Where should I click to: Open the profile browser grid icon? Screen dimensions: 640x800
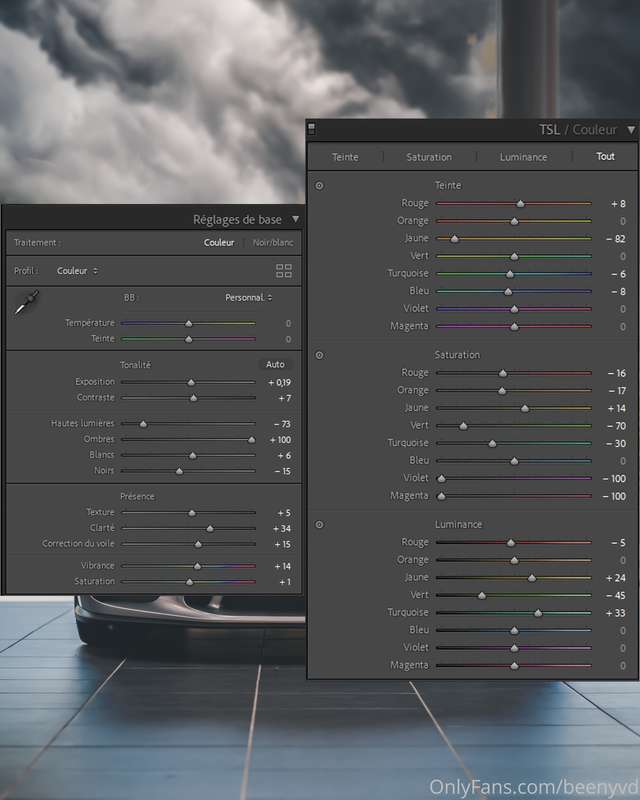pos(284,270)
